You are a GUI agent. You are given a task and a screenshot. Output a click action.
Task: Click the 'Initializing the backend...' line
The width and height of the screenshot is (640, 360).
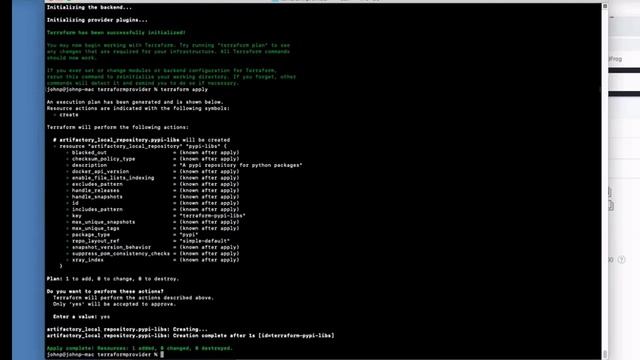tap(89, 7)
